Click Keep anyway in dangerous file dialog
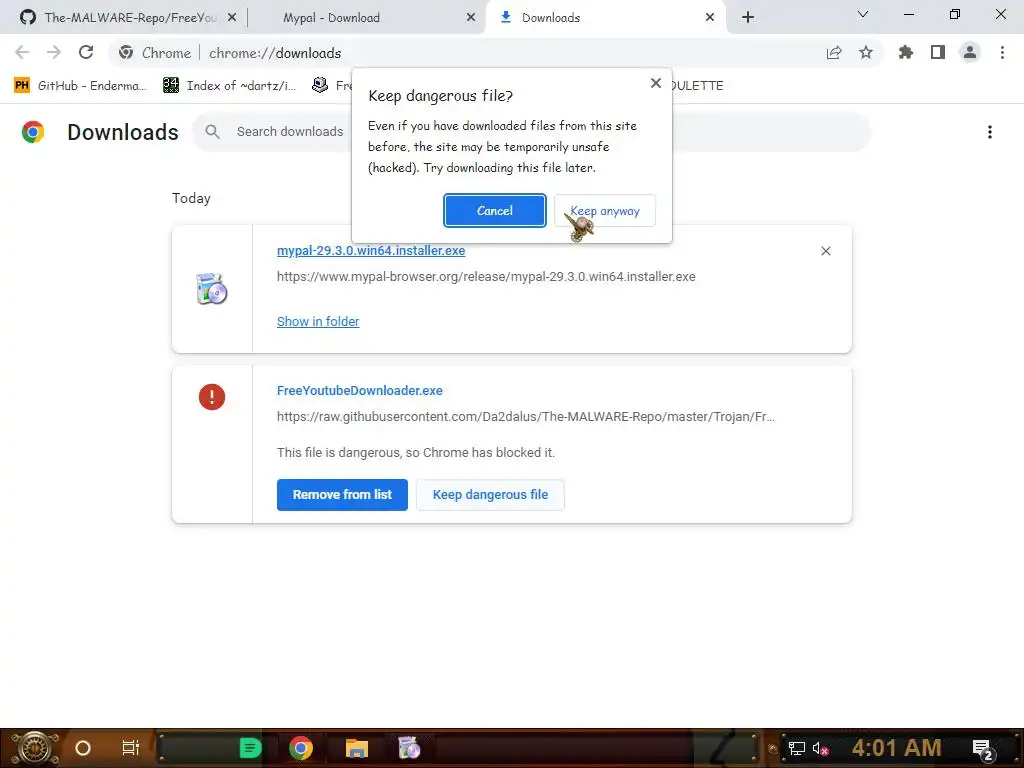The width and height of the screenshot is (1024, 768). coord(605,210)
